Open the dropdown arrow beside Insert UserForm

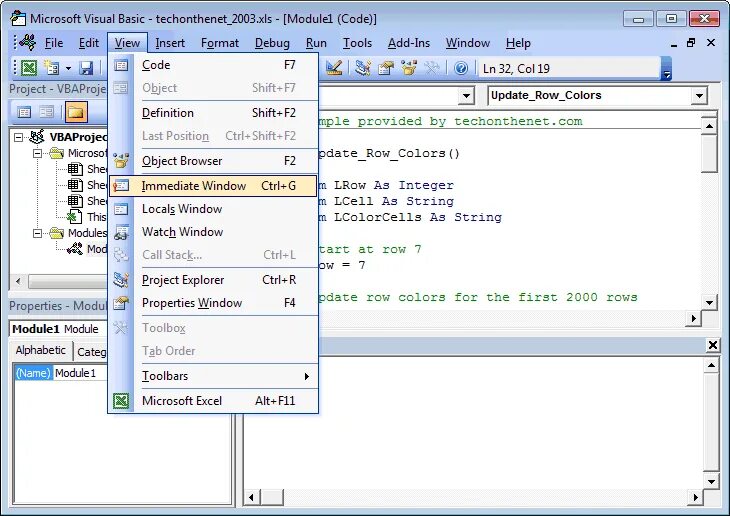click(68, 68)
